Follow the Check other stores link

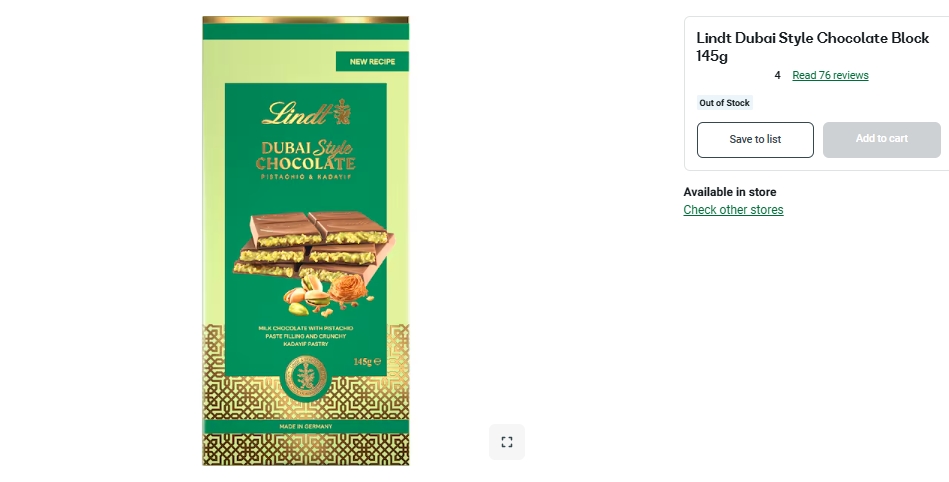coord(733,210)
